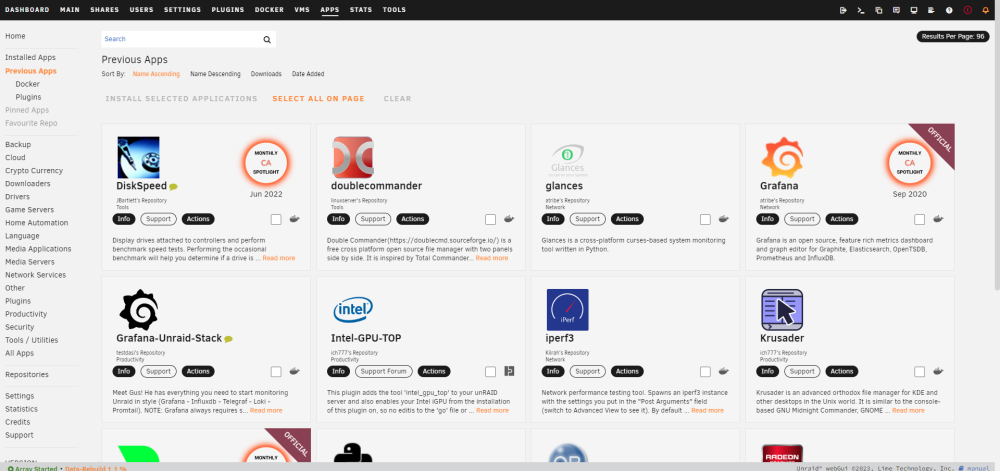The height and width of the screenshot is (471, 1000).
Task: Open the Stats menu tab
Action: click(x=361, y=10)
